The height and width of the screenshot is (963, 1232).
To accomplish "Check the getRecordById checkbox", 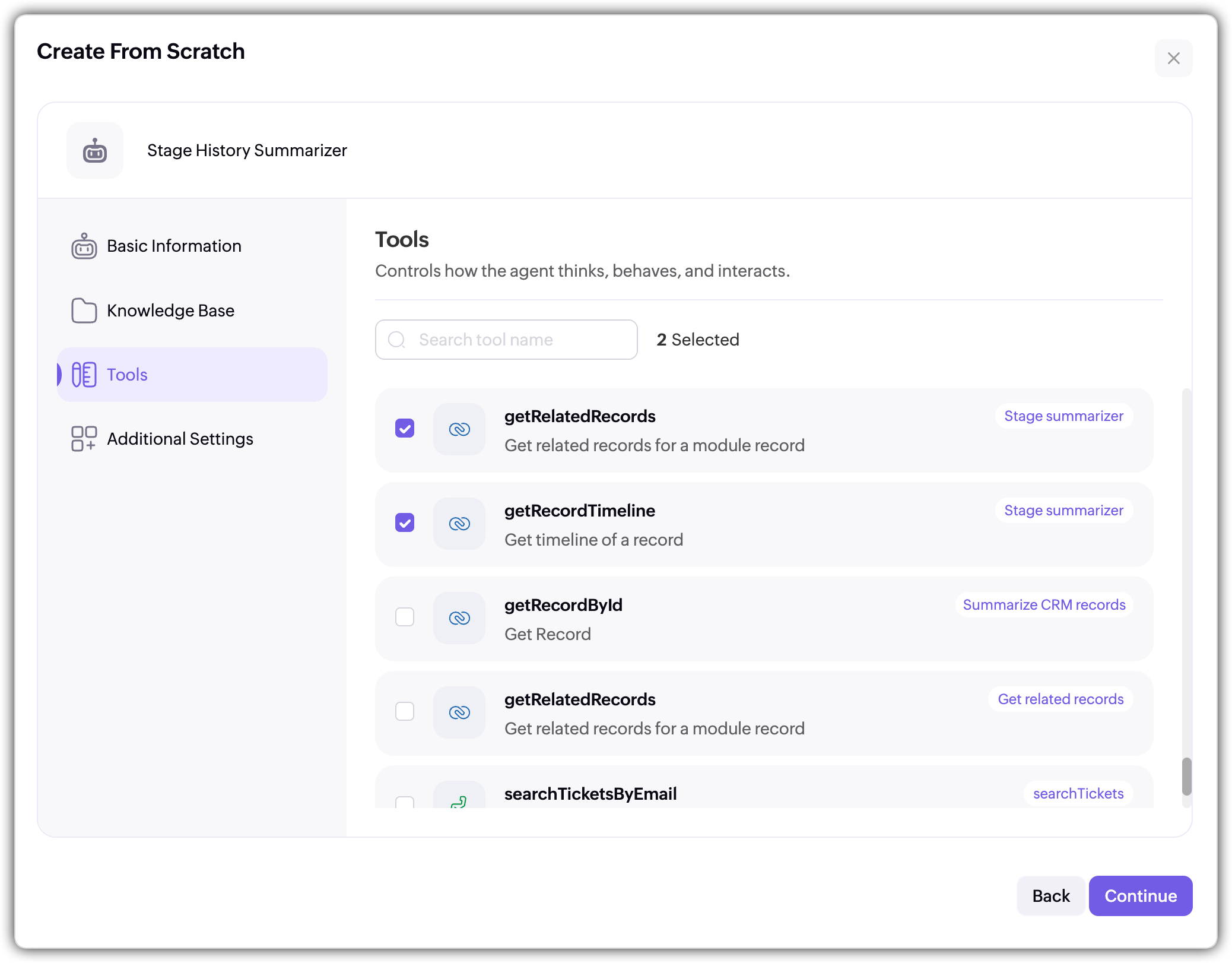I will (405, 617).
